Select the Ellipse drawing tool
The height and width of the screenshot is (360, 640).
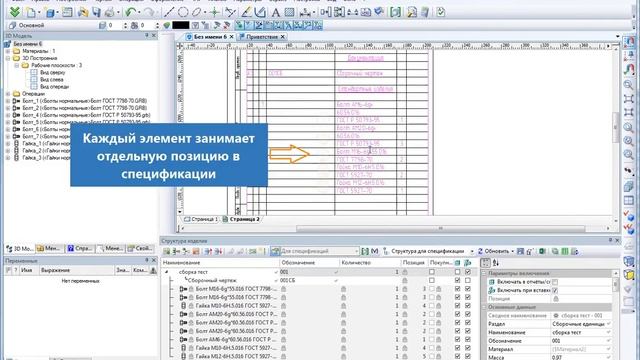[x=197, y=12]
